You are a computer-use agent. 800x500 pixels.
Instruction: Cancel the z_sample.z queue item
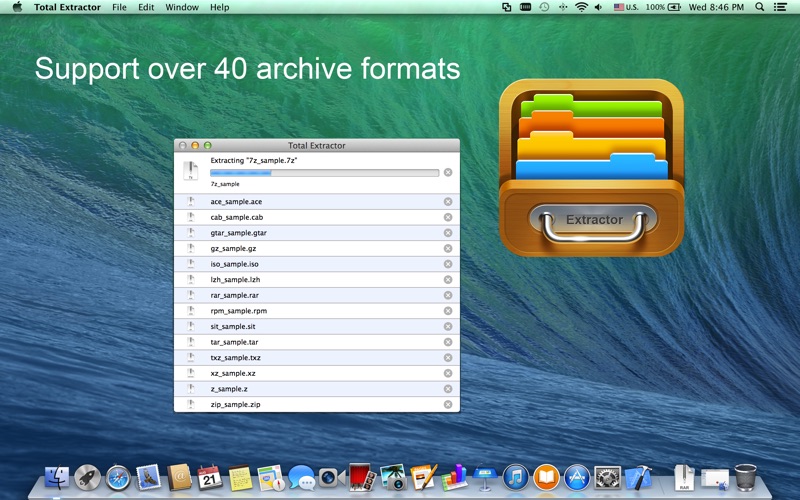(x=448, y=389)
